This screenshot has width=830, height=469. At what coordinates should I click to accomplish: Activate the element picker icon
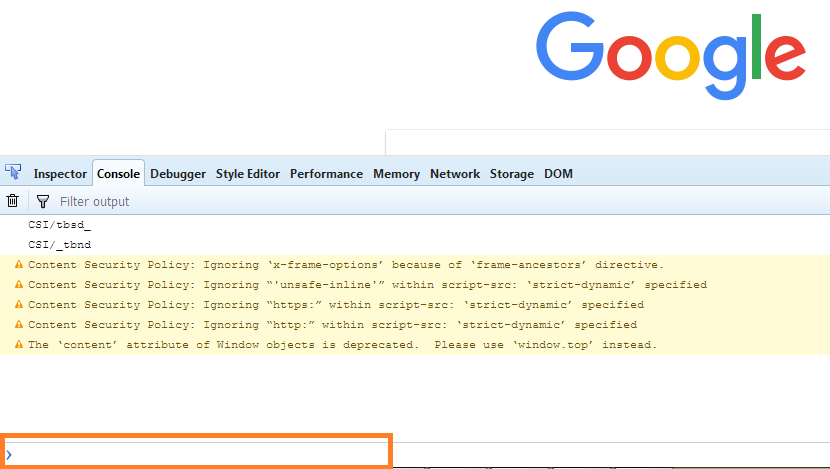pyautogui.click(x=13, y=172)
